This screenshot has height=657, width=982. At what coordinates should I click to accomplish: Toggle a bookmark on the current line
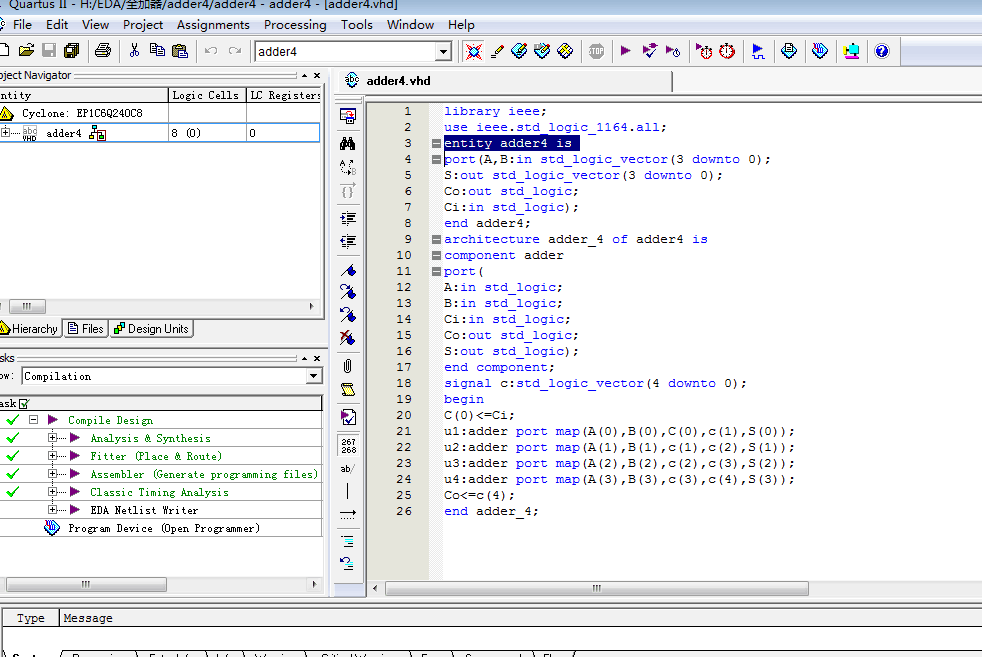tap(348, 270)
